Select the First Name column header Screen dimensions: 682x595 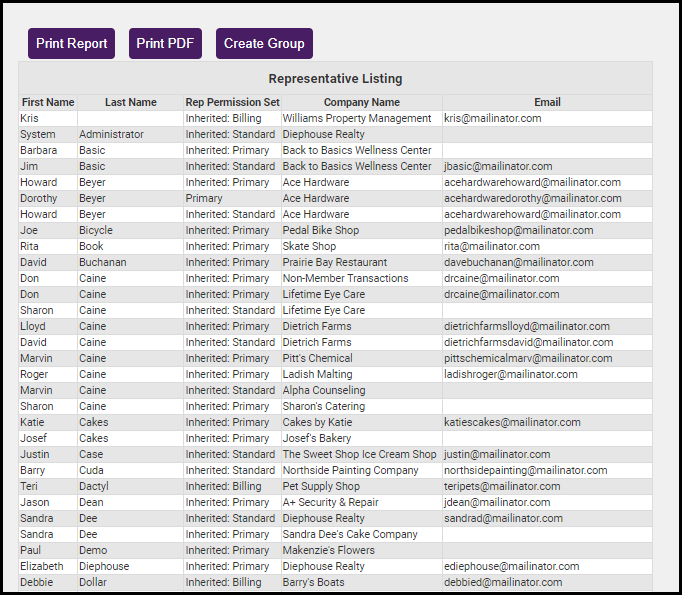coord(48,102)
